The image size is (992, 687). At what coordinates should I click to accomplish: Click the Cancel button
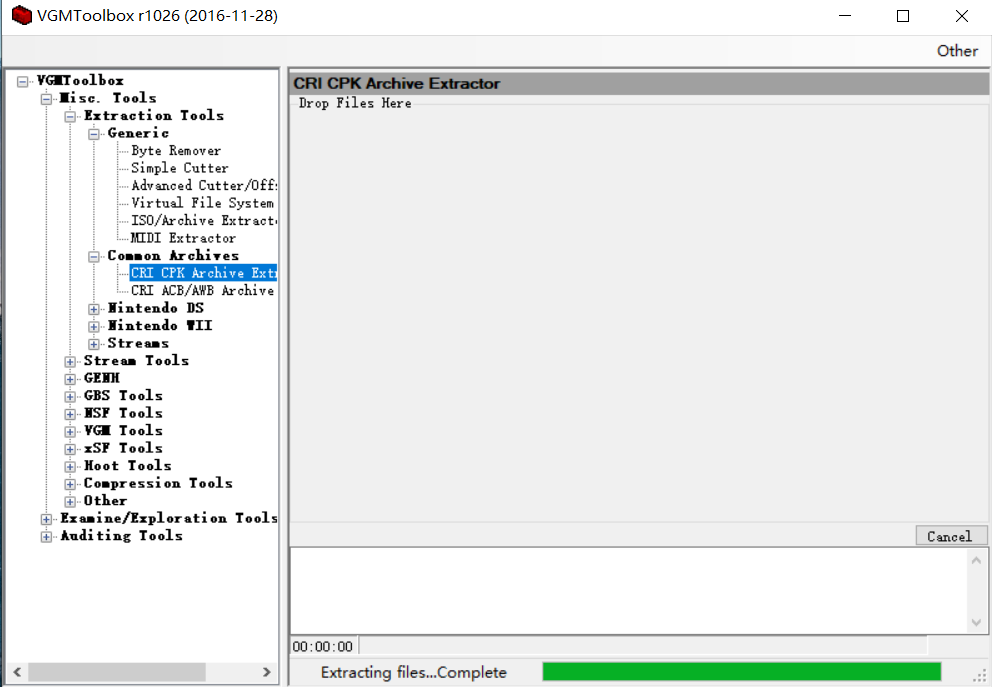(951, 536)
